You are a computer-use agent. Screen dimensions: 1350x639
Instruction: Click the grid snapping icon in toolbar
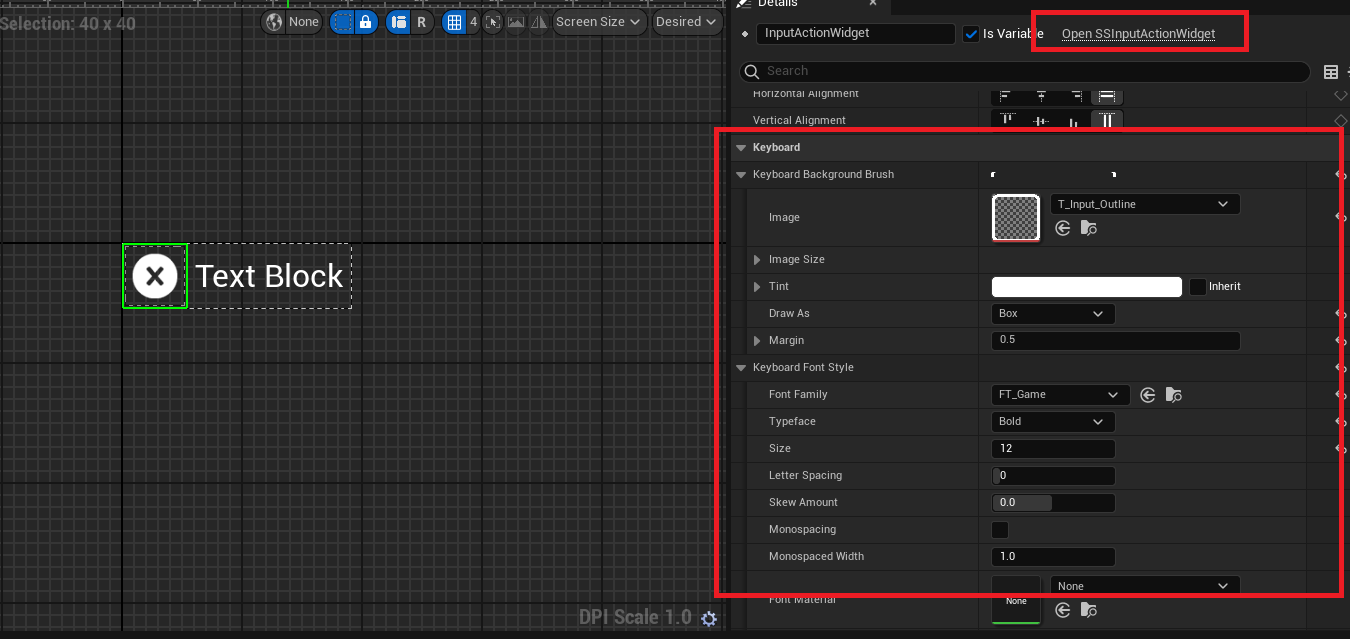tap(456, 21)
